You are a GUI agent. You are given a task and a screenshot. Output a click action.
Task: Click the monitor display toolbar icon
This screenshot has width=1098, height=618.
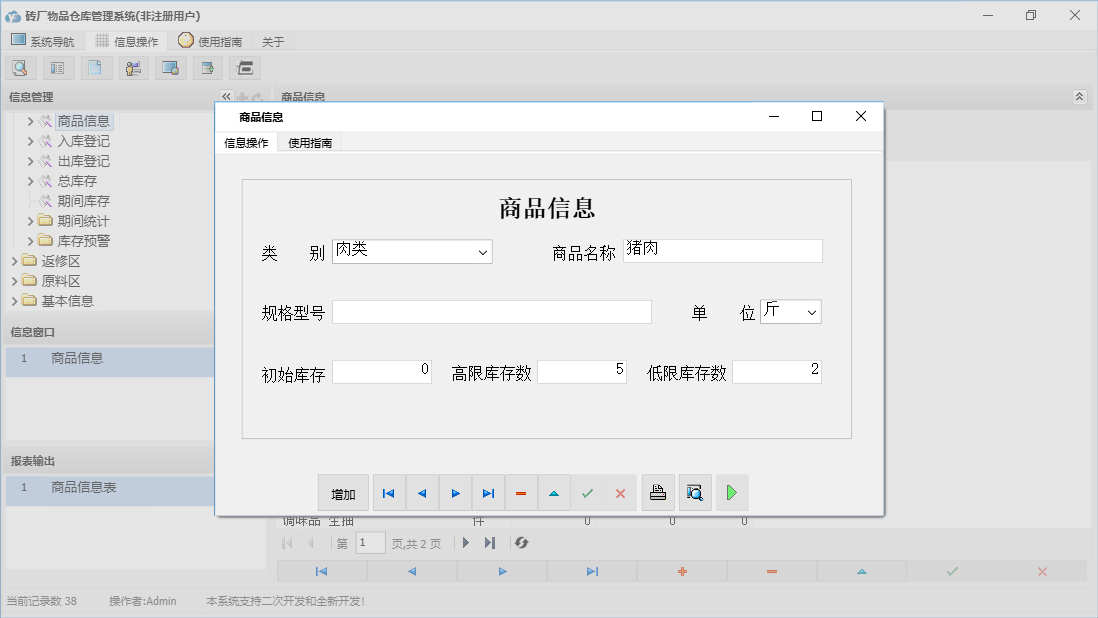tap(170, 67)
